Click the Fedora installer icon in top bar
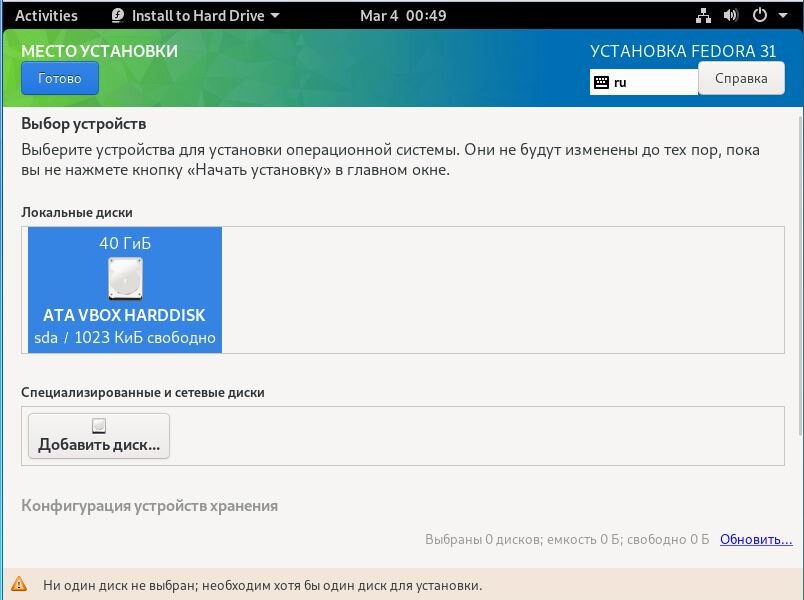 [x=117, y=15]
